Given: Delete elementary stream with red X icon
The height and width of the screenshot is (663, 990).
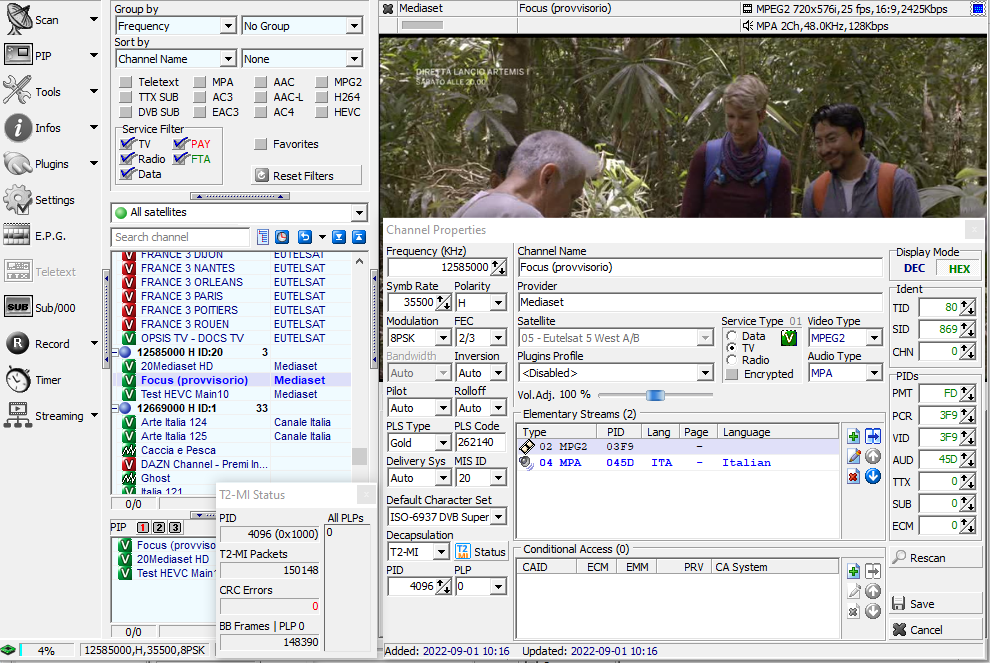Looking at the screenshot, I should coord(854,476).
